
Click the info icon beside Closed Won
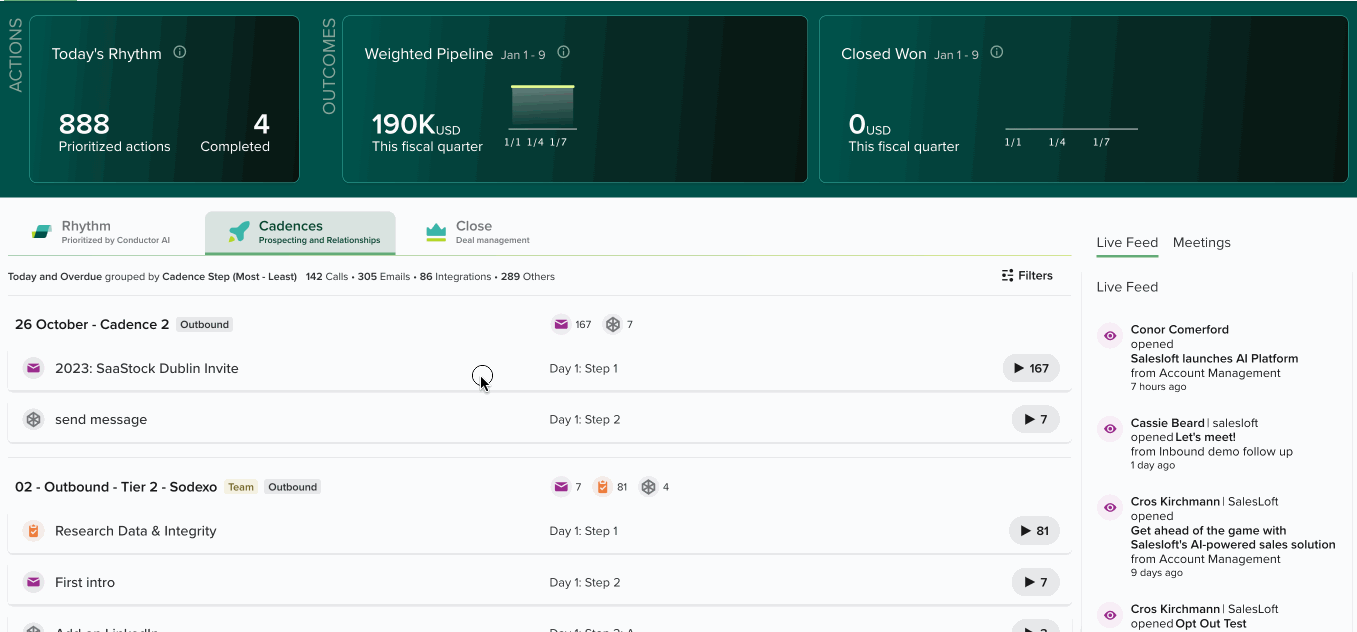pos(996,53)
